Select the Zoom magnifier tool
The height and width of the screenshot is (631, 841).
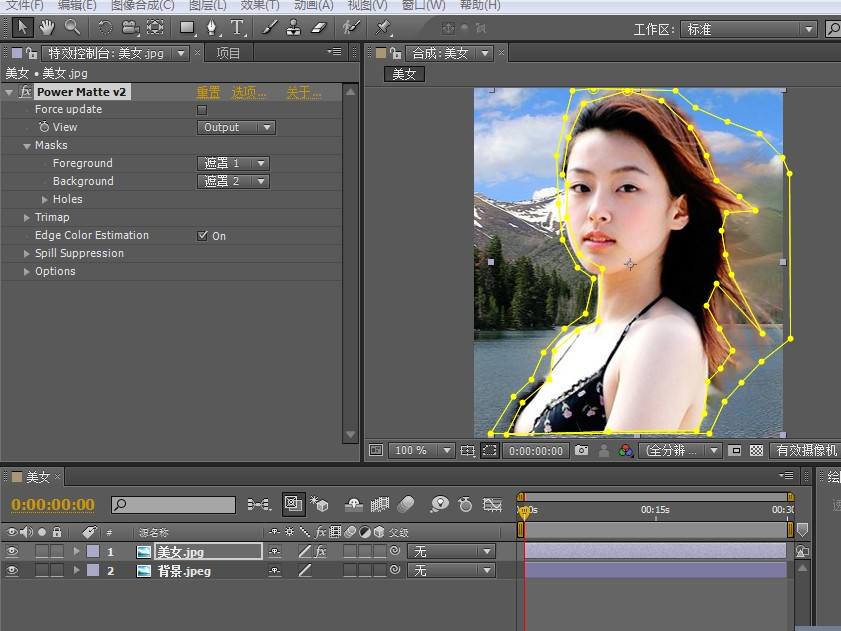(x=72, y=27)
